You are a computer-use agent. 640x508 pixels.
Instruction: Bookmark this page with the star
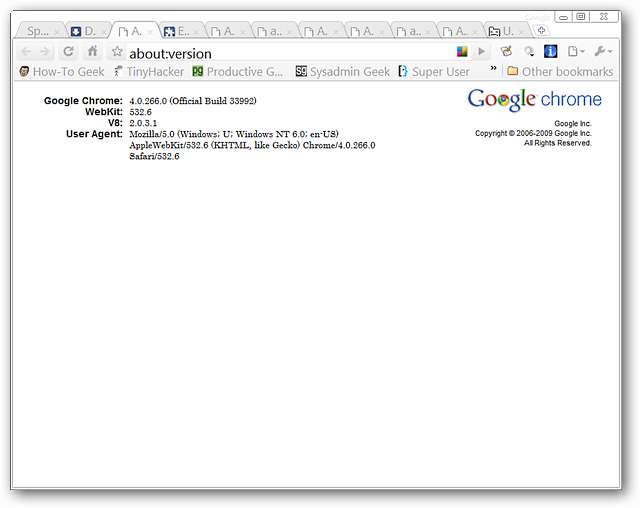coord(117,51)
